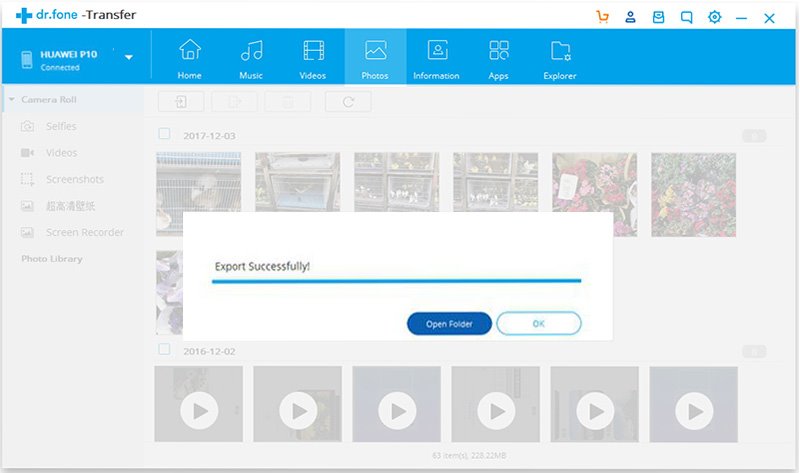The height and width of the screenshot is (473, 800).
Task: Collapse the Camera Roll tree
Action: coord(12,99)
